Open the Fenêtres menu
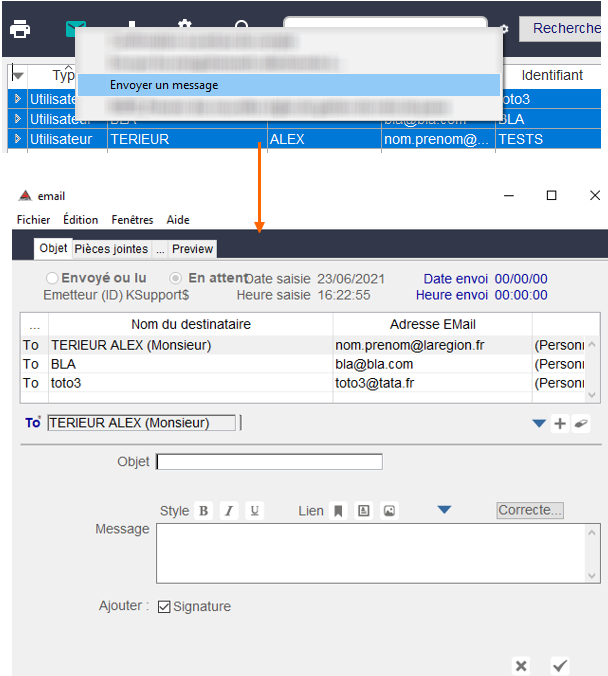This screenshot has height=676, width=608. (x=132, y=219)
